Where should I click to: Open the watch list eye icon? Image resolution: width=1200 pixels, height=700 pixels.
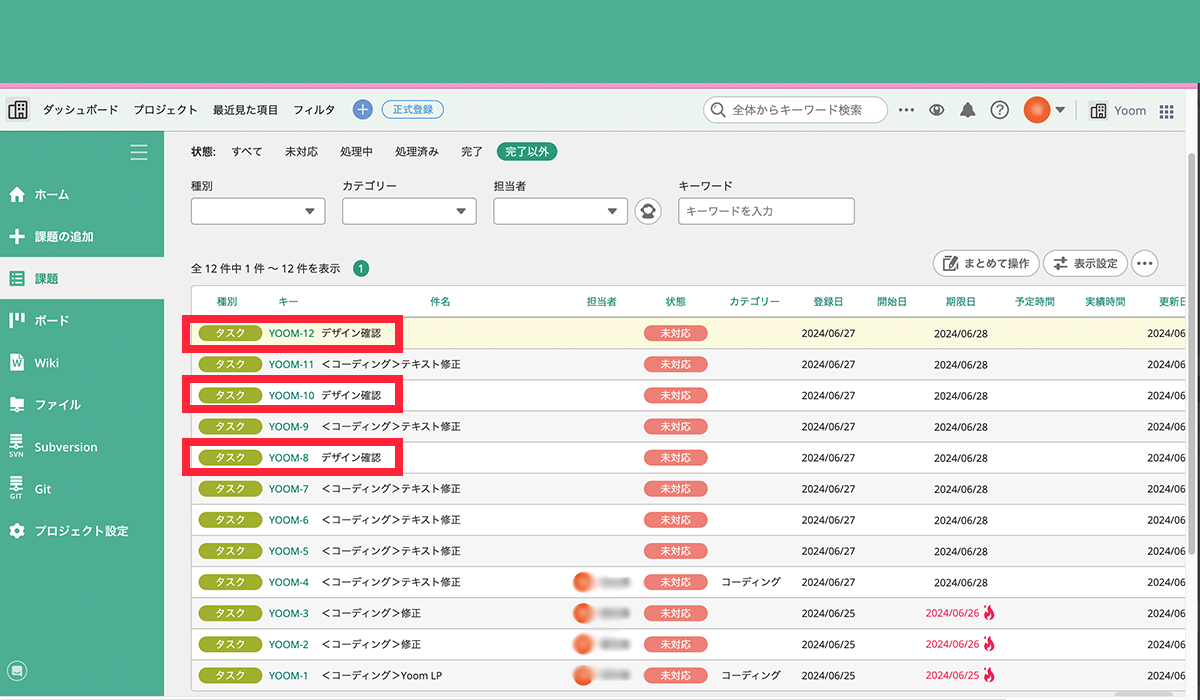[x=936, y=110]
